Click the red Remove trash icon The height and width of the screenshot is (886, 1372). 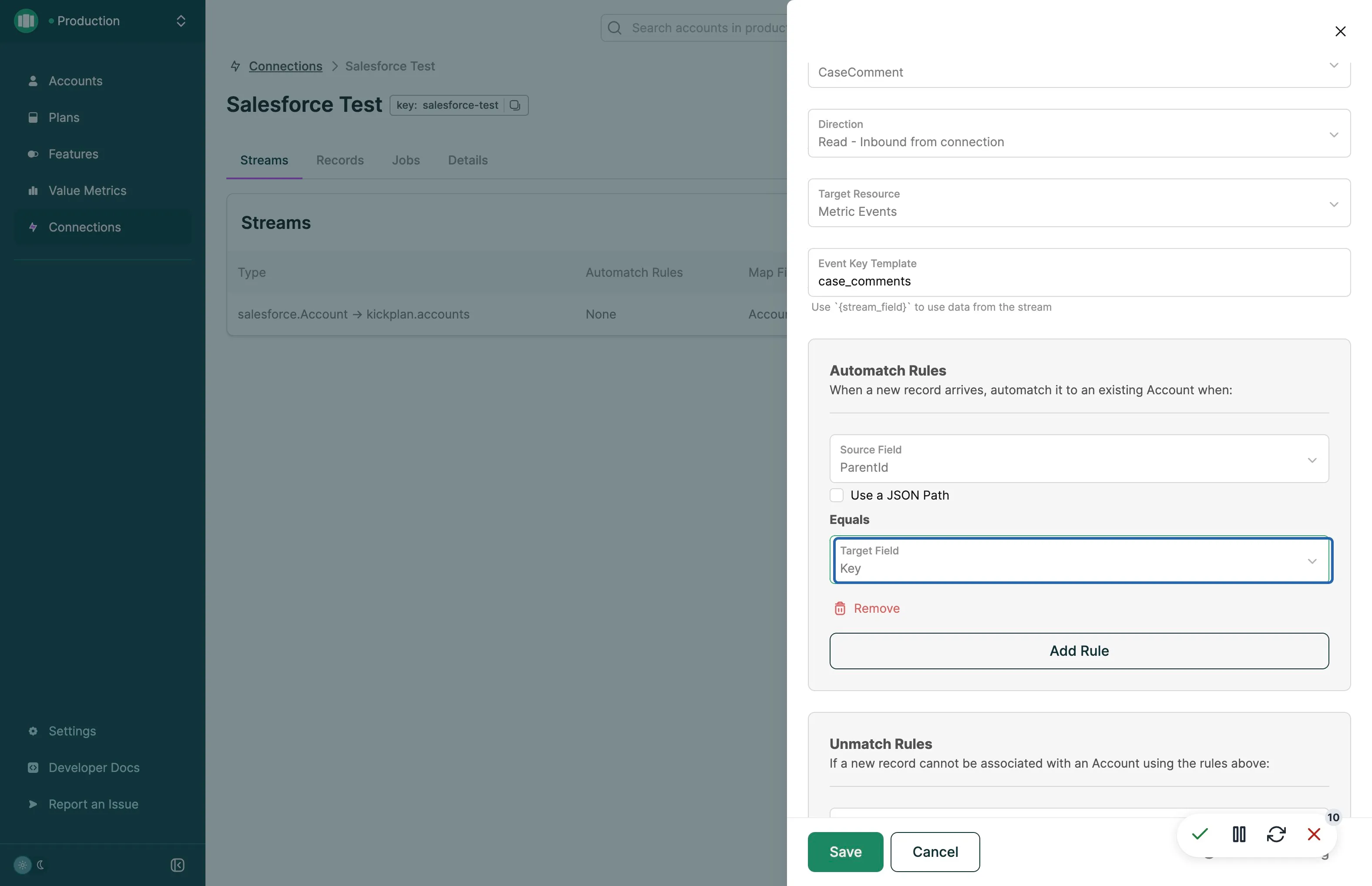(x=840, y=609)
